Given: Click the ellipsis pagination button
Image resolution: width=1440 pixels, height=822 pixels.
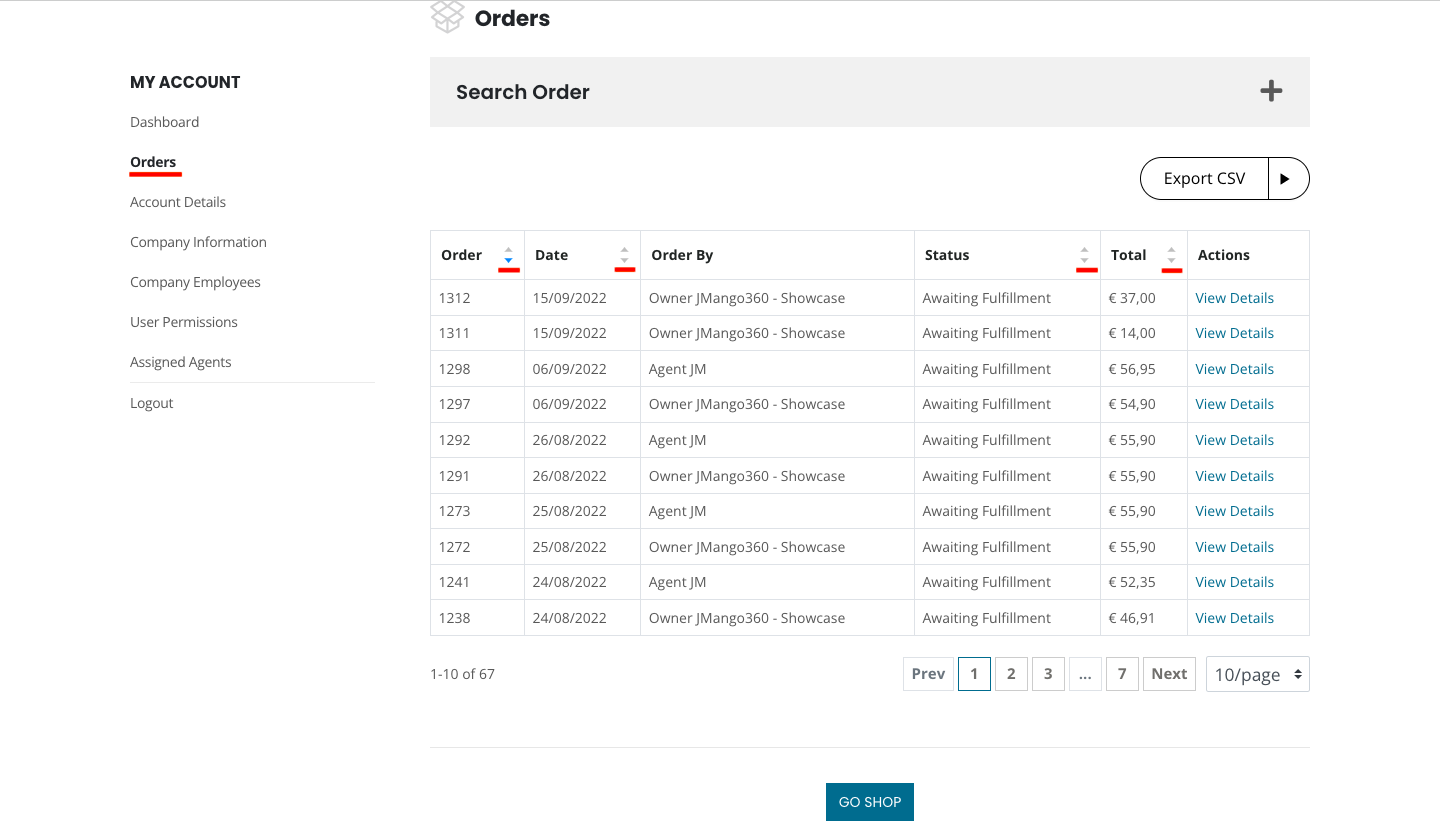Looking at the screenshot, I should tap(1084, 674).
